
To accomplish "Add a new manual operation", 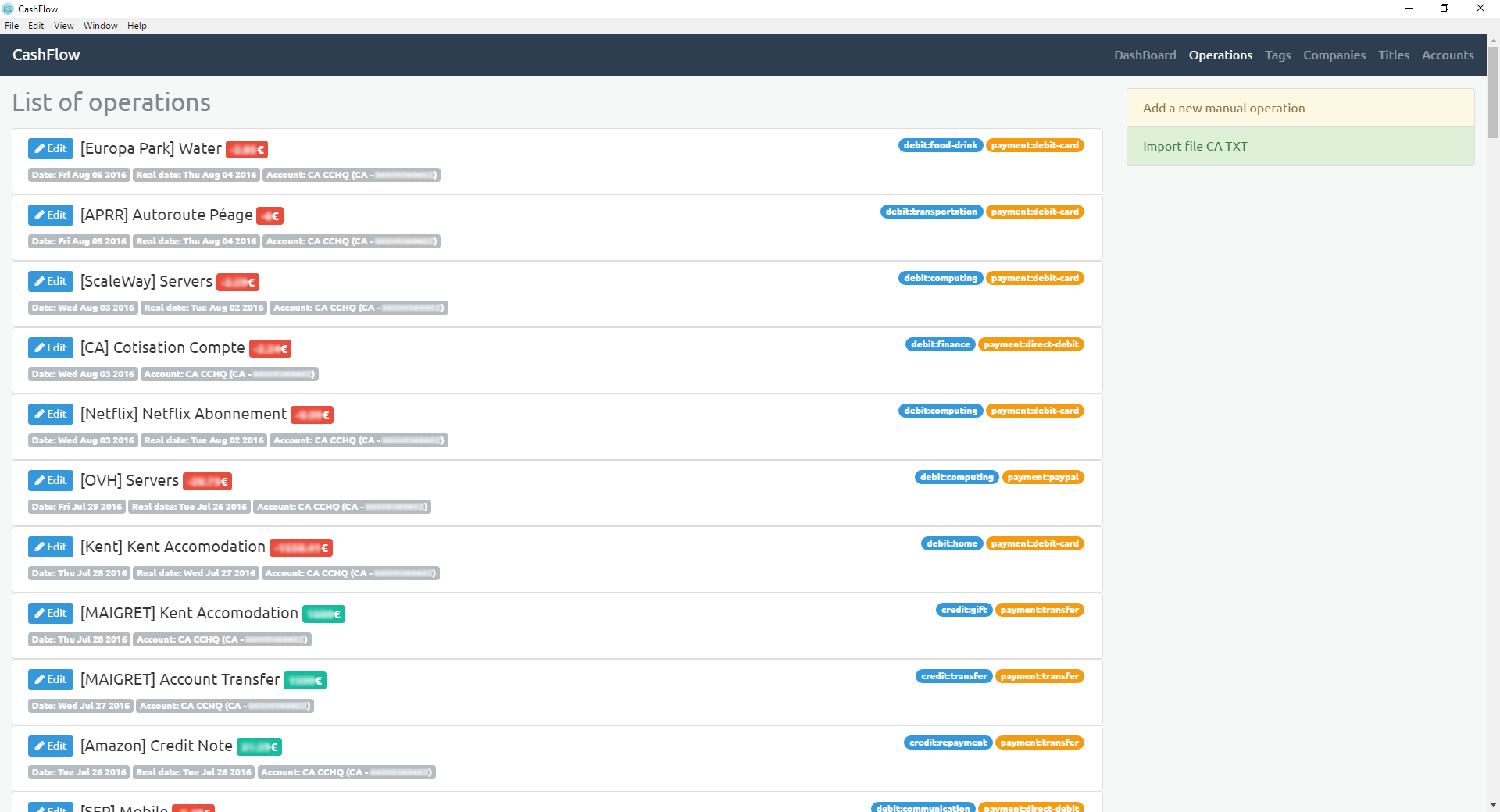I will [x=1300, y=108].
